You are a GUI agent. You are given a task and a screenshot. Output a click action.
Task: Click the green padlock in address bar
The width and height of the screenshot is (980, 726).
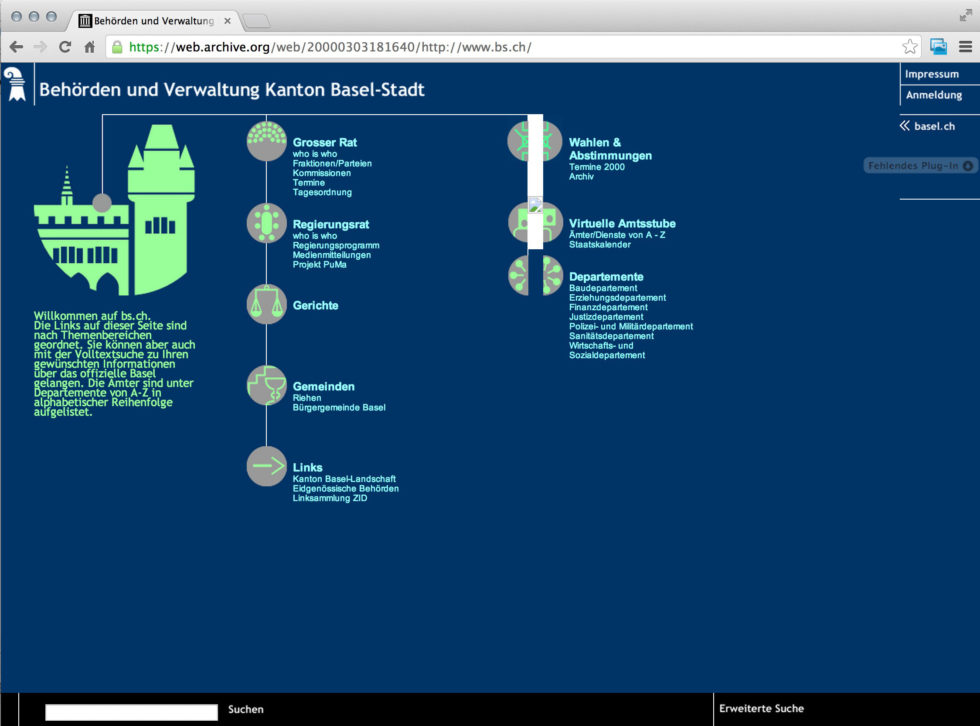[x=117, y=47]
